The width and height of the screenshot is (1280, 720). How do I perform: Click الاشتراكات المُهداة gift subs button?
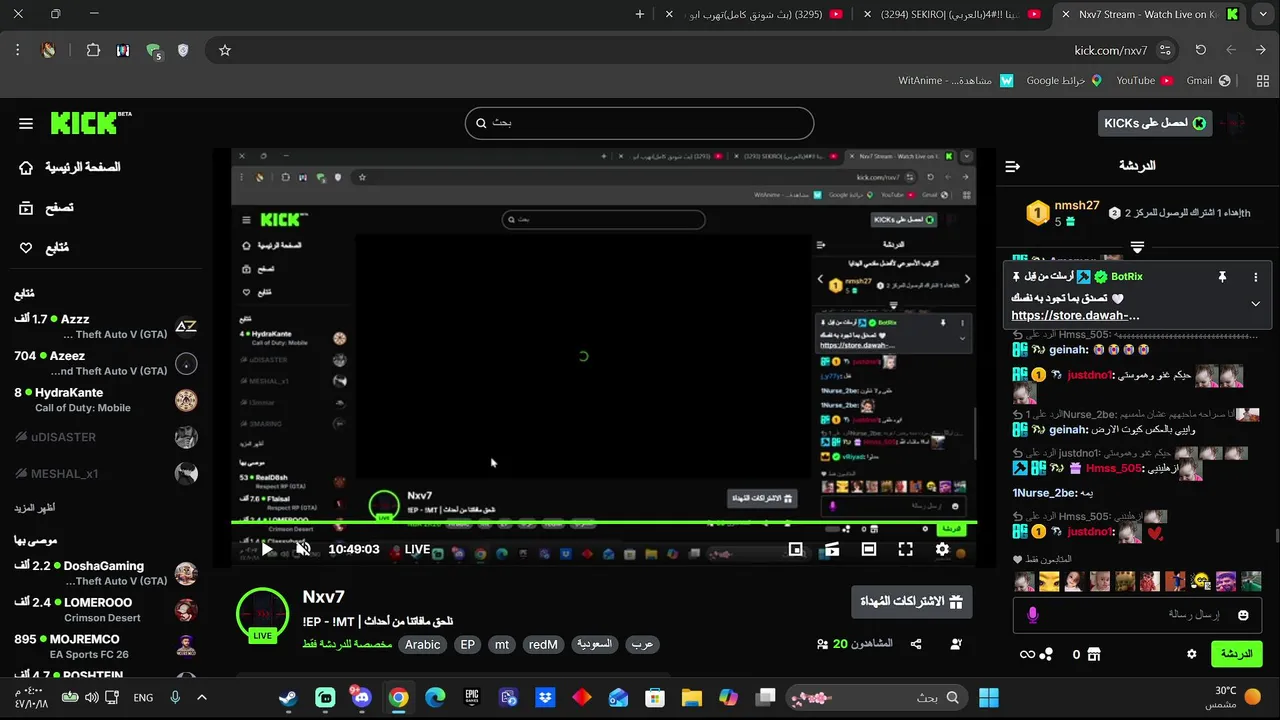(x=911, y=602)
